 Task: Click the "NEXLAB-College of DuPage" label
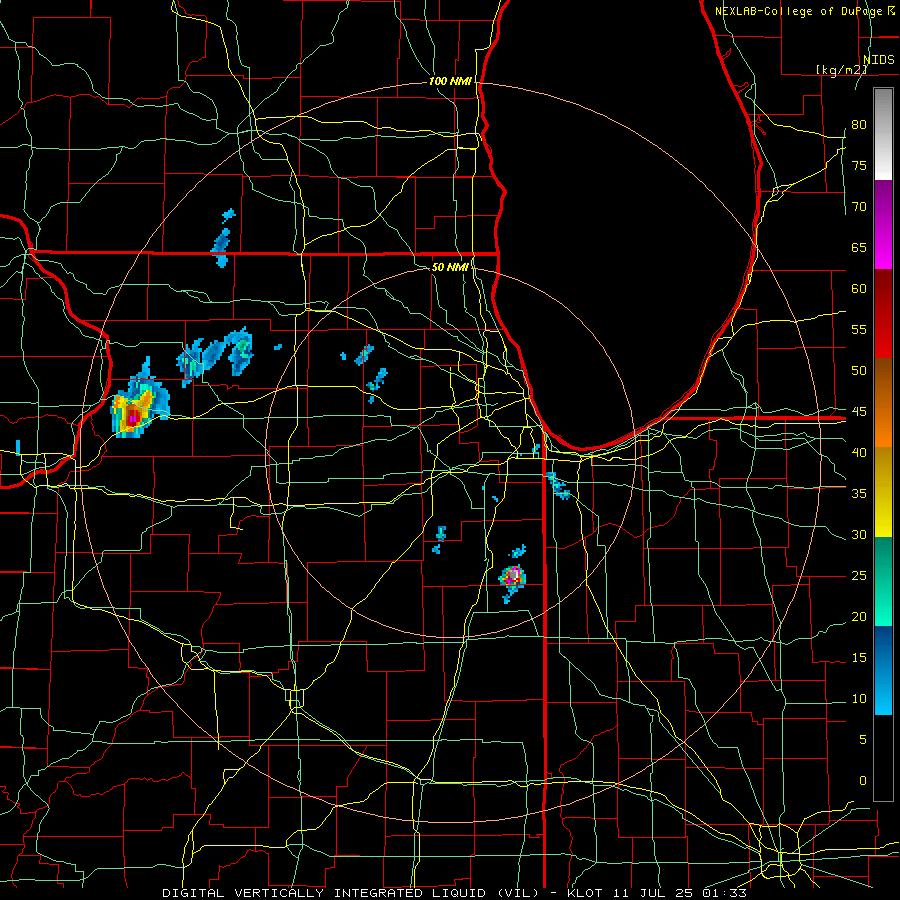[798, 11]
